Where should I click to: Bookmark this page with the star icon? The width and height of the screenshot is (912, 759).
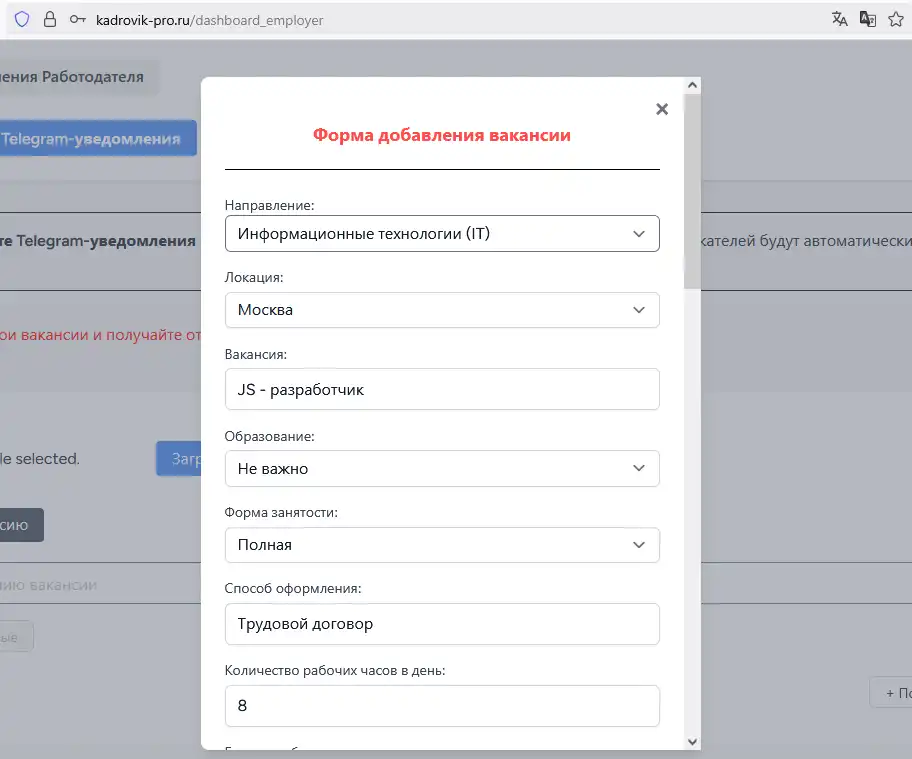tap(896, 20)
